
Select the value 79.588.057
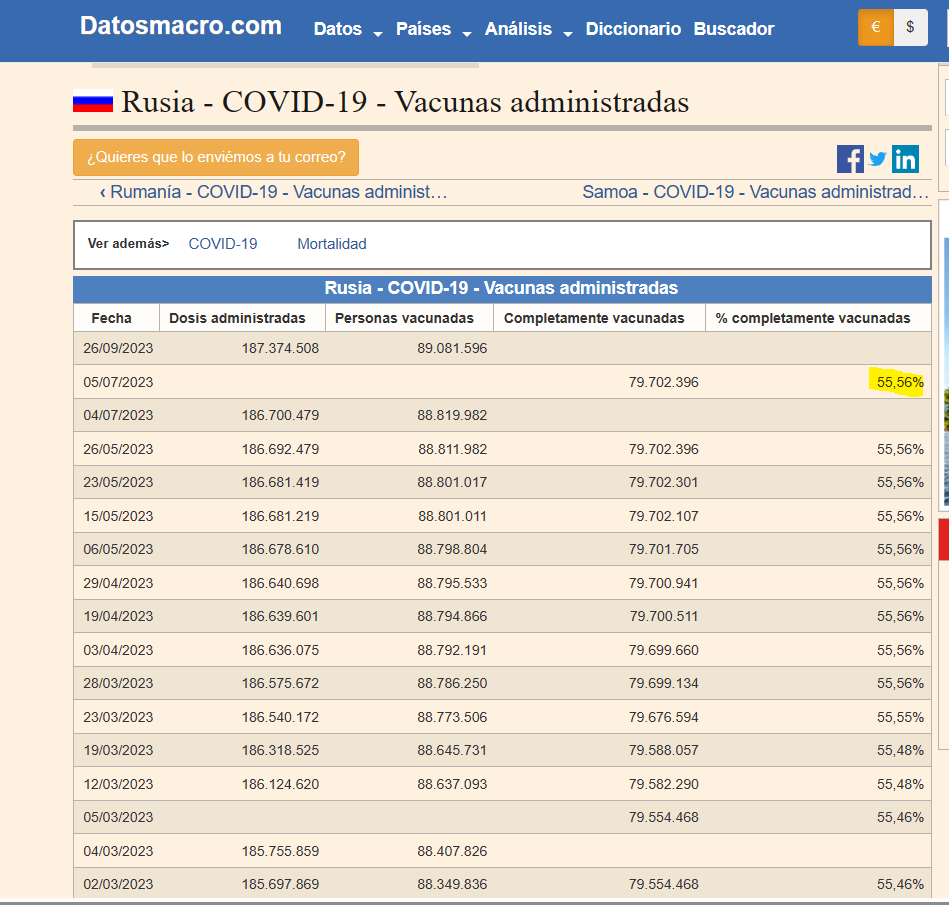coord(663,751)
